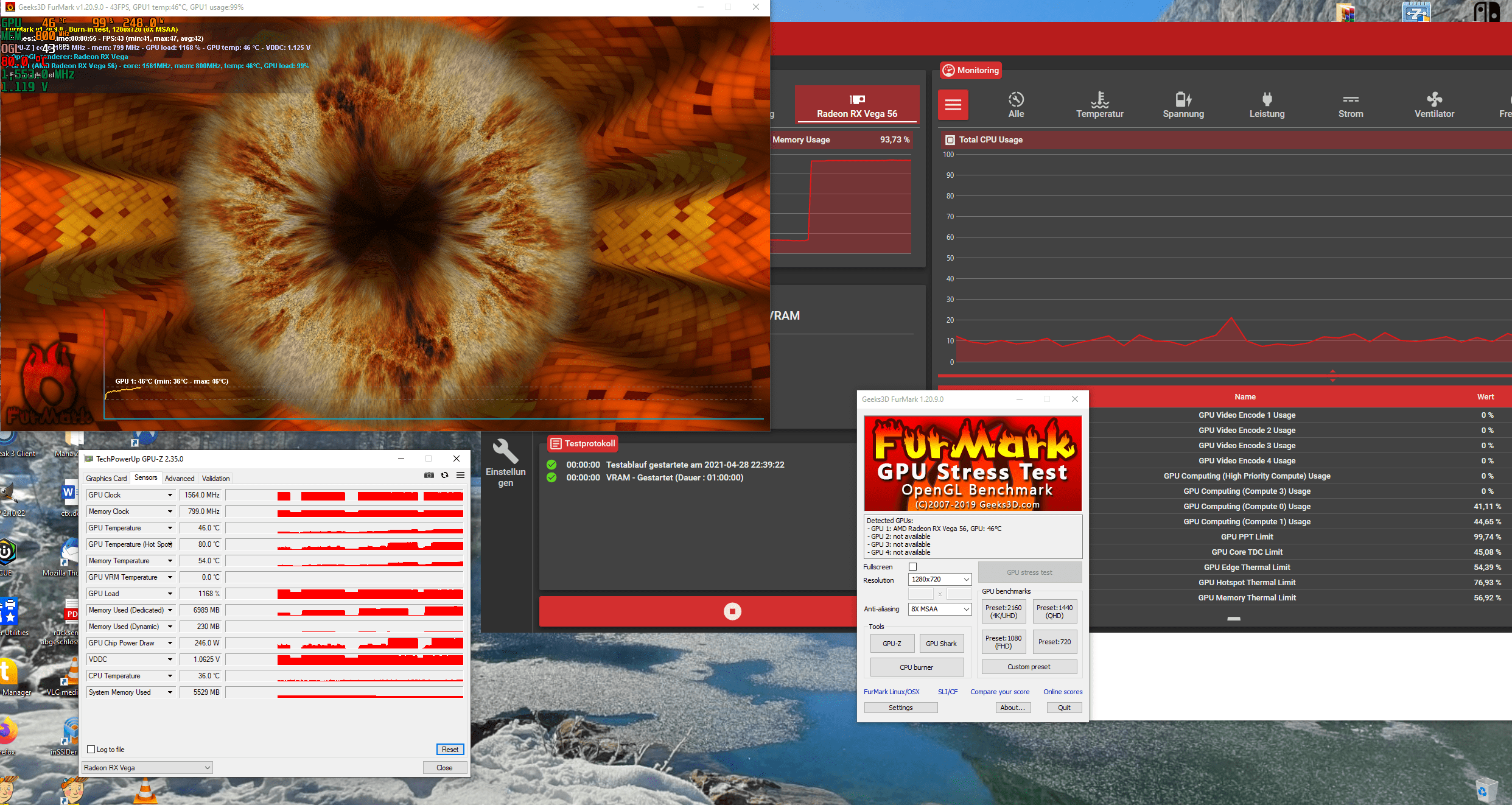Quit FurMark using Quit button
The width and height of the screenshot is (1512, 805).
(1065, 708)
